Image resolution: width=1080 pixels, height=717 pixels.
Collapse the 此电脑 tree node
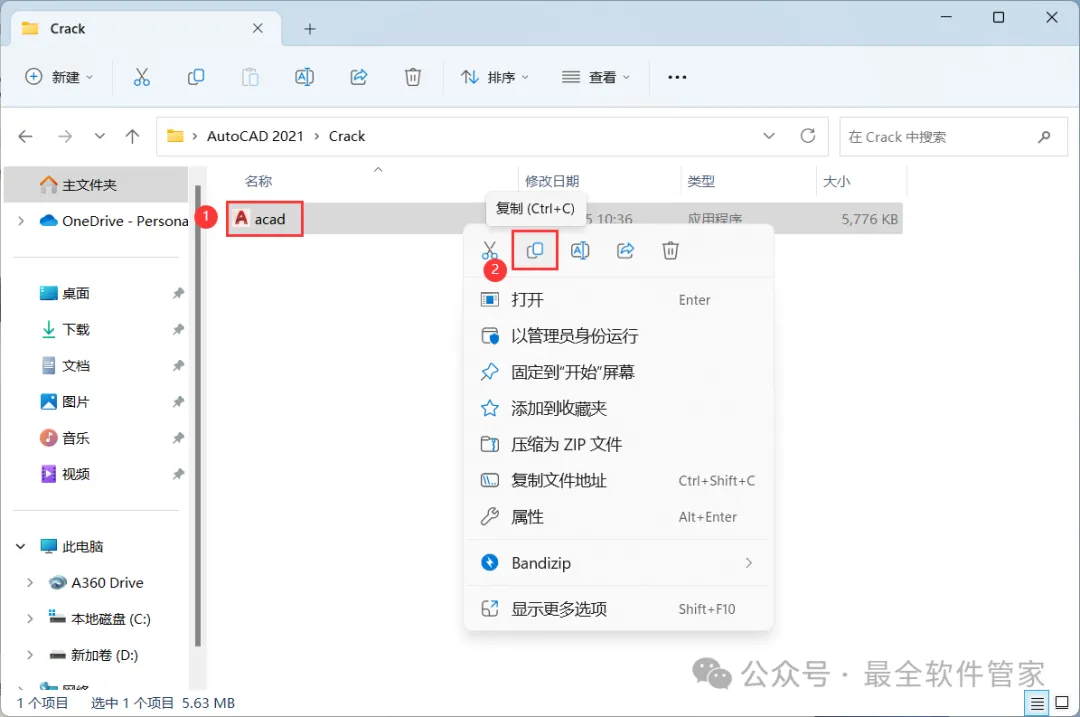point(21,546)
